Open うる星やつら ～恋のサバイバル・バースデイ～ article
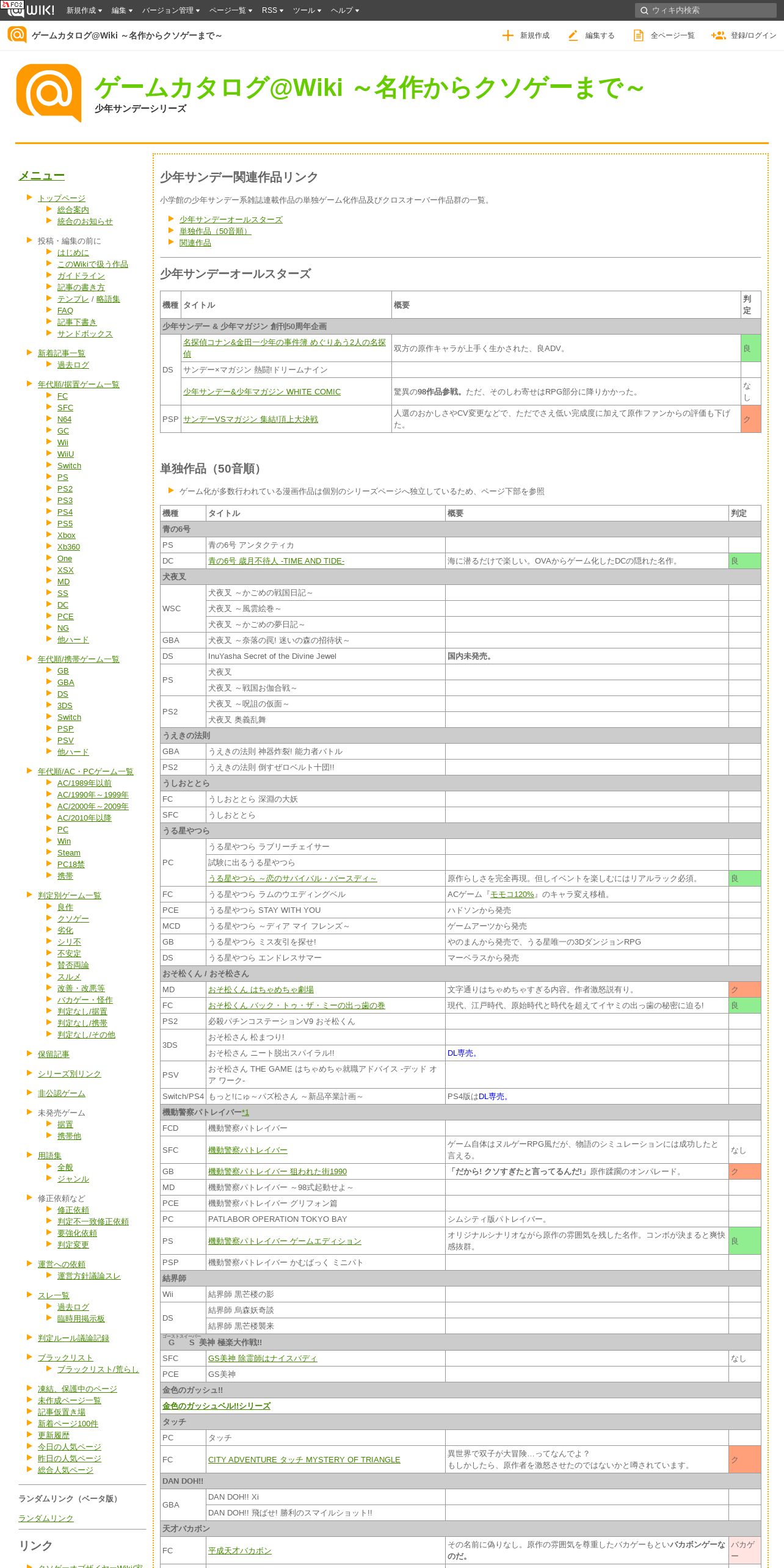784x1568 pixels. 292,879
